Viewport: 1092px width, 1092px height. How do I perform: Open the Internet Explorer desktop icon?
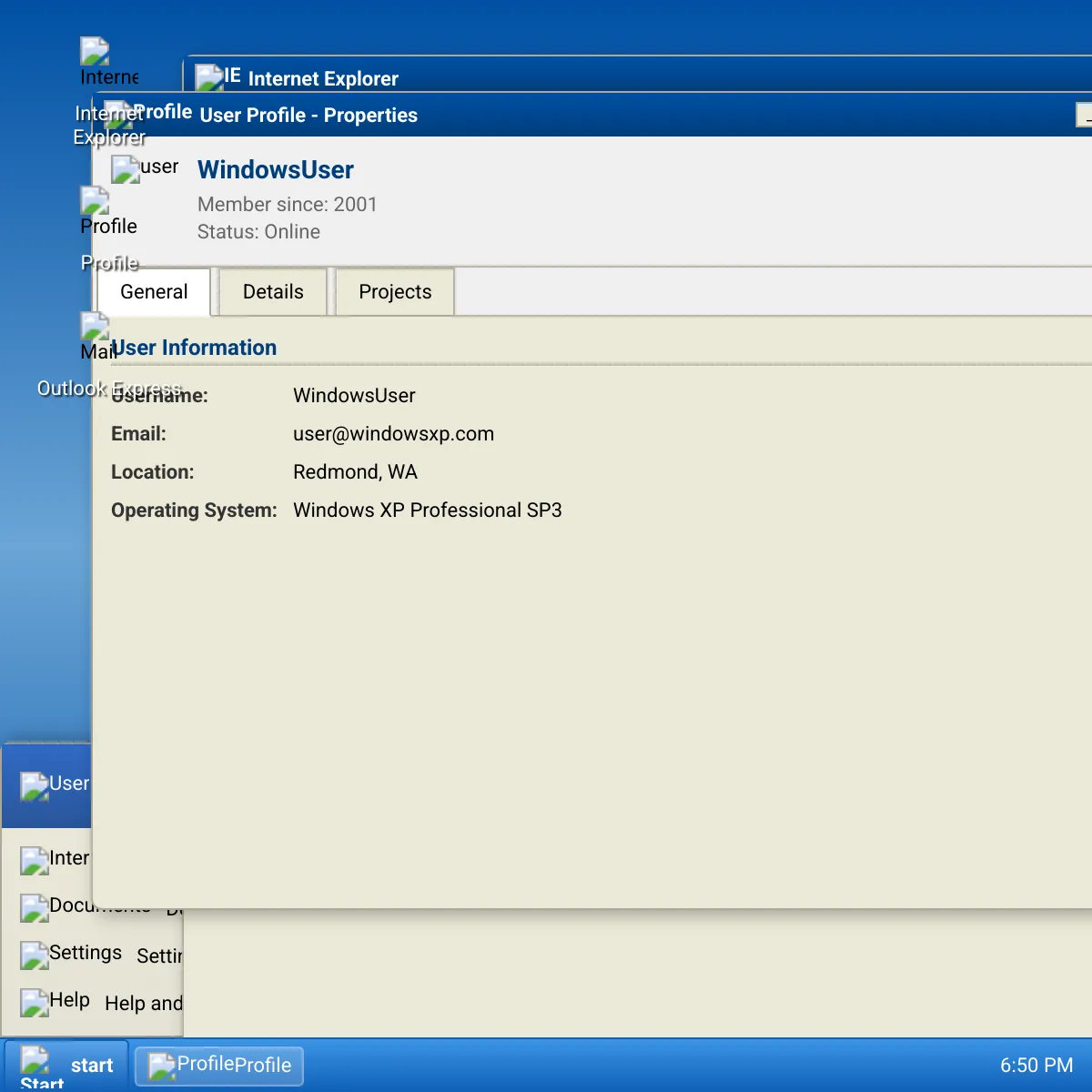click(x=95, y=53)
